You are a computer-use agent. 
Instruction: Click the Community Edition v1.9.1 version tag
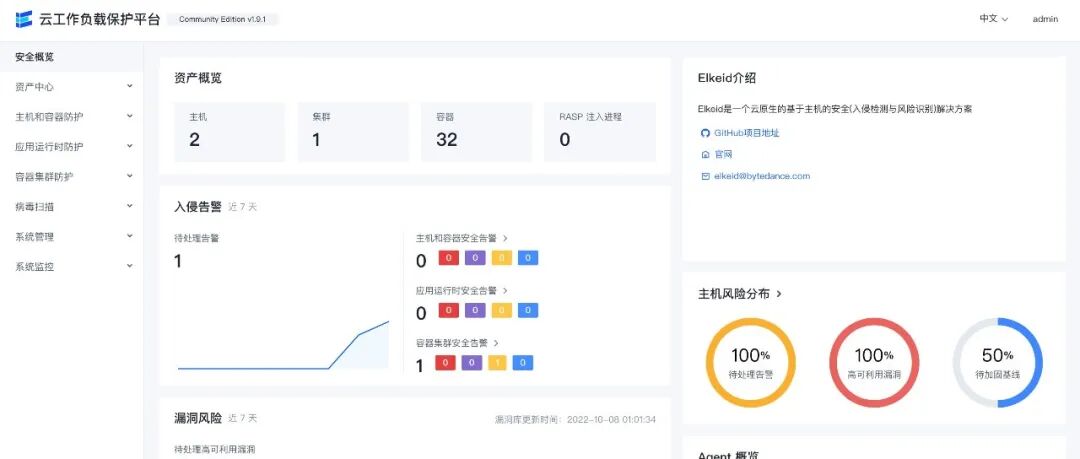coord(222,19)
